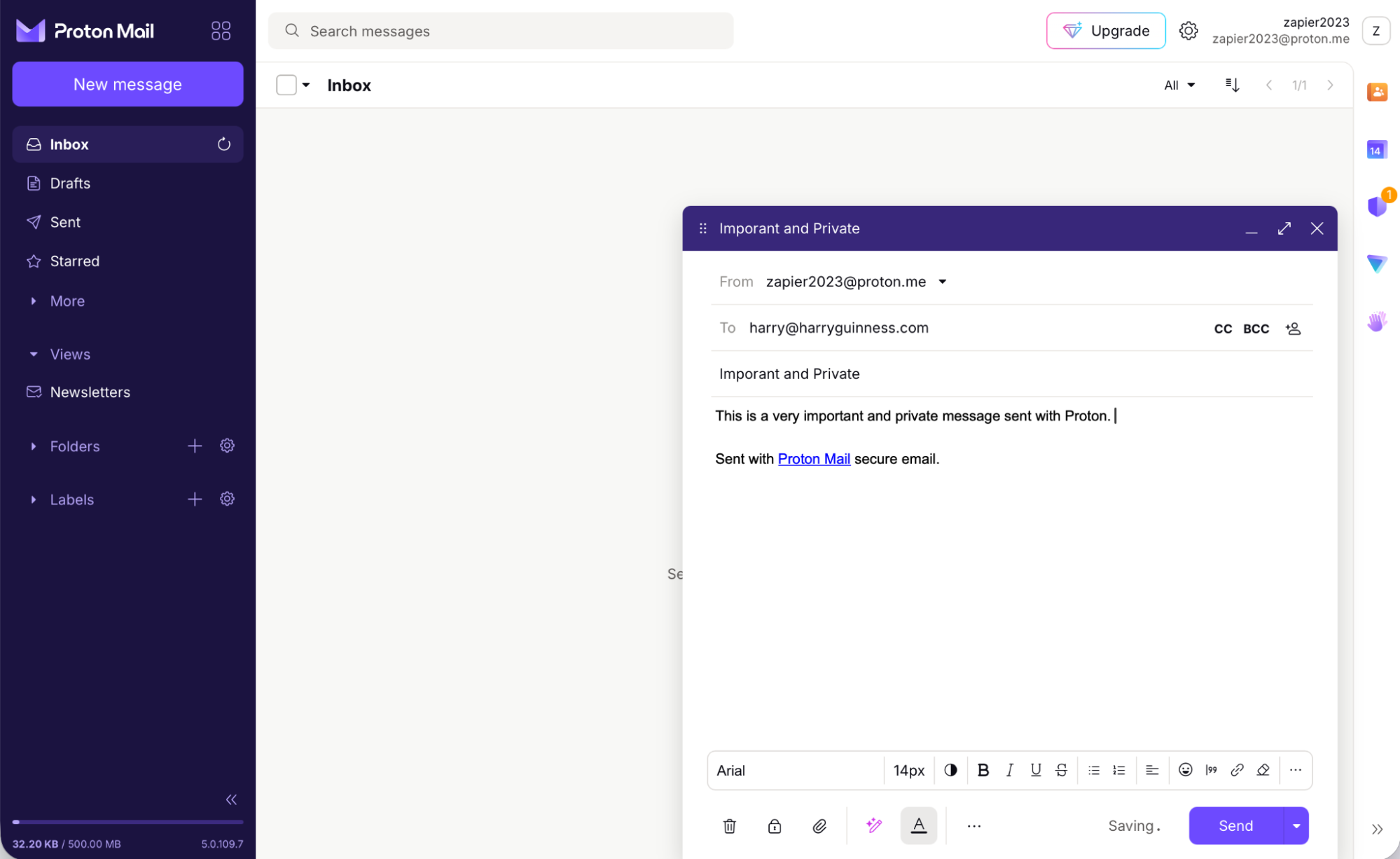Toggle bold formatting in the composer
Viewport: 1400px width, 859px height.
click(x=983, y=770)
